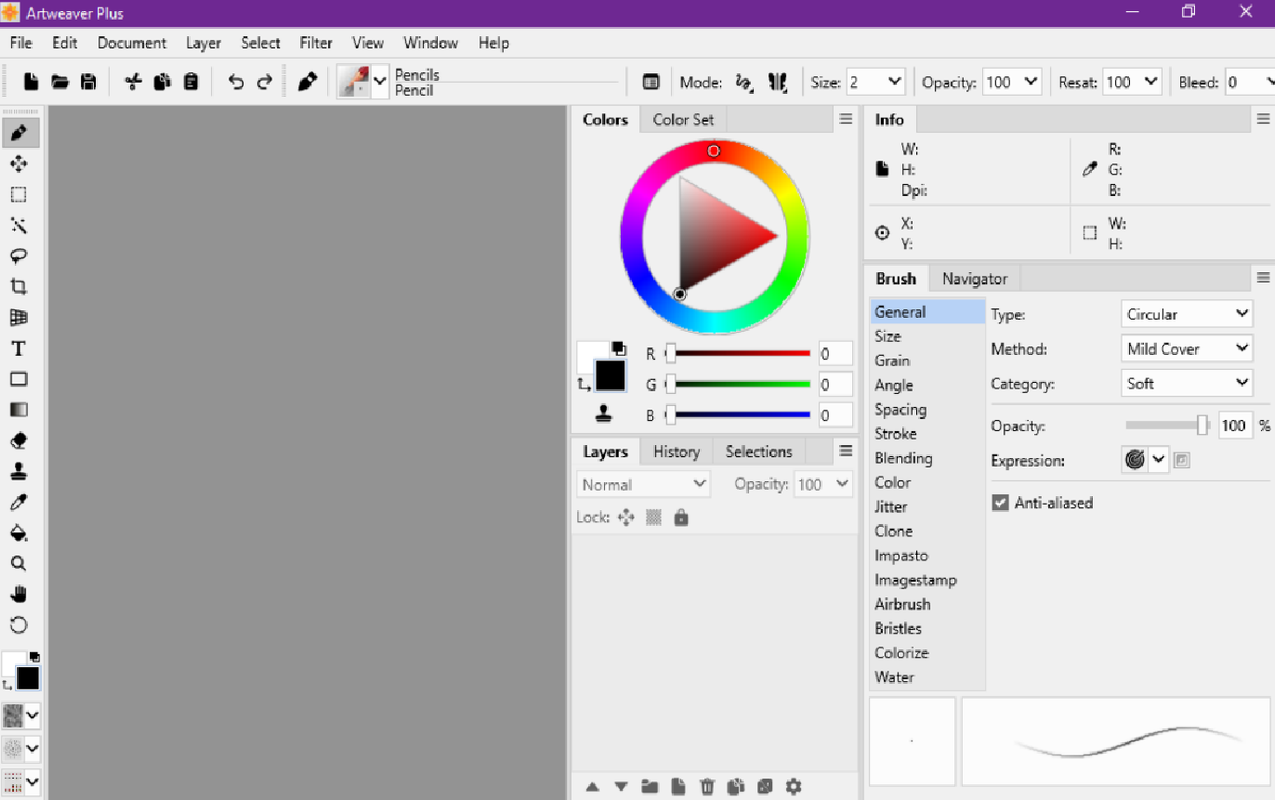Open brush Type Circular dropdown
1275x800 pixels.
click(x=1187, y=314)
